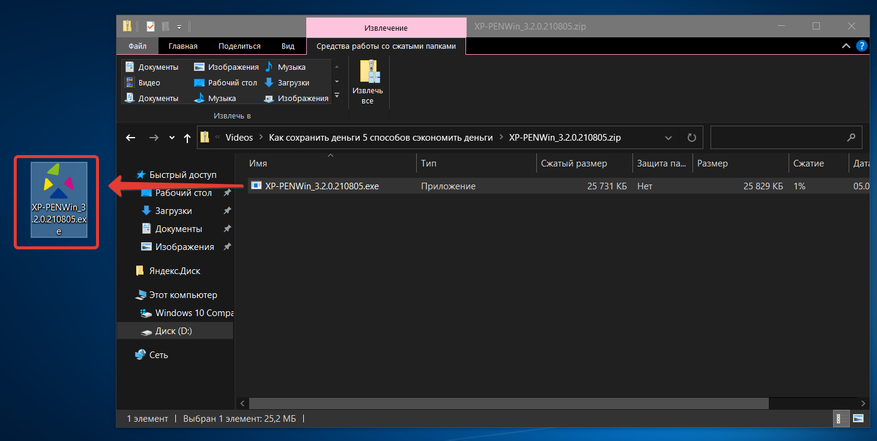Click Как сохранить деньги breadcrumb folder
Image resolution: width=877 pixels, height=441 pixels.
tap(381, 137)
